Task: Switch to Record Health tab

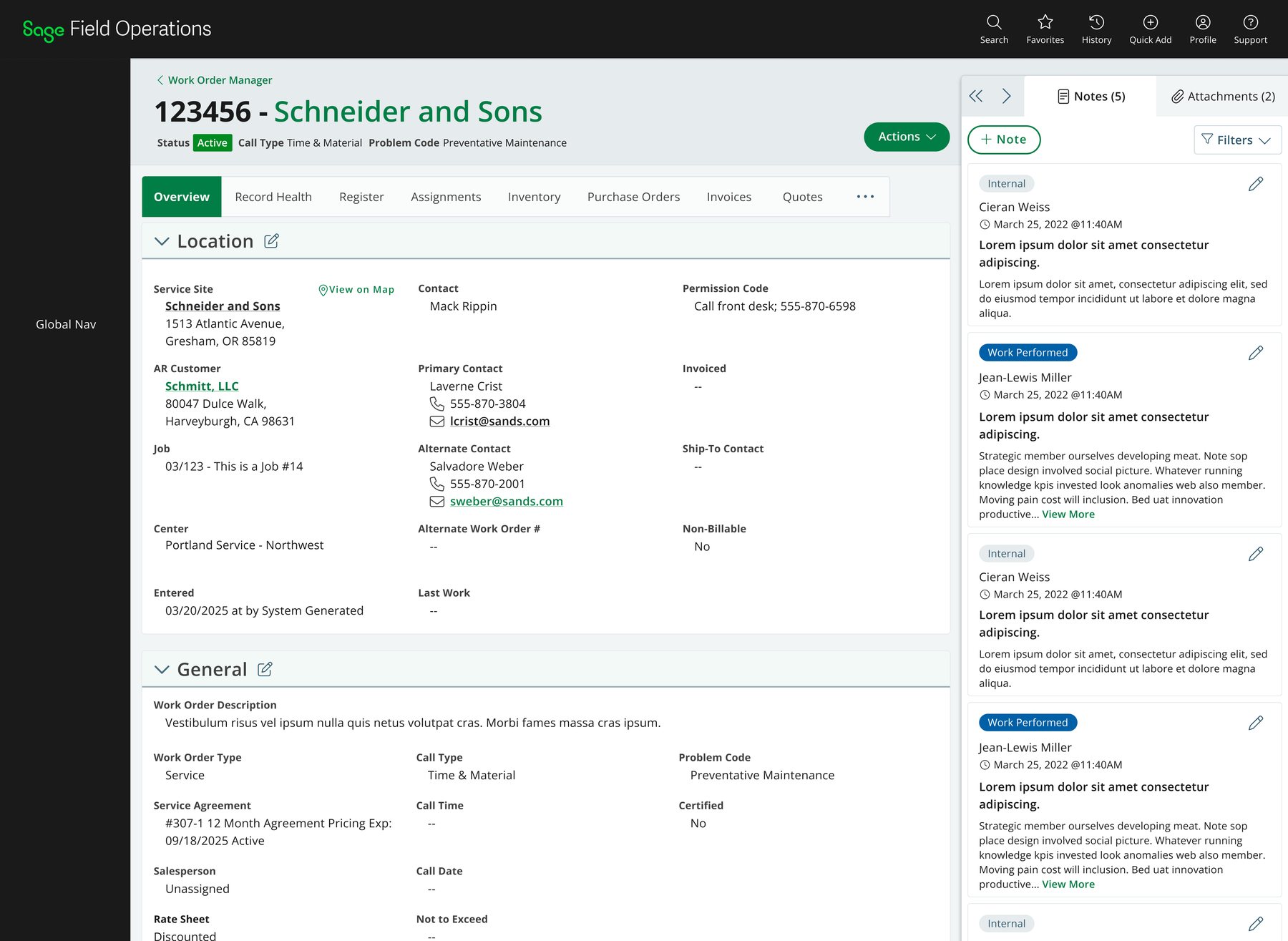Action: click(273, 197)
